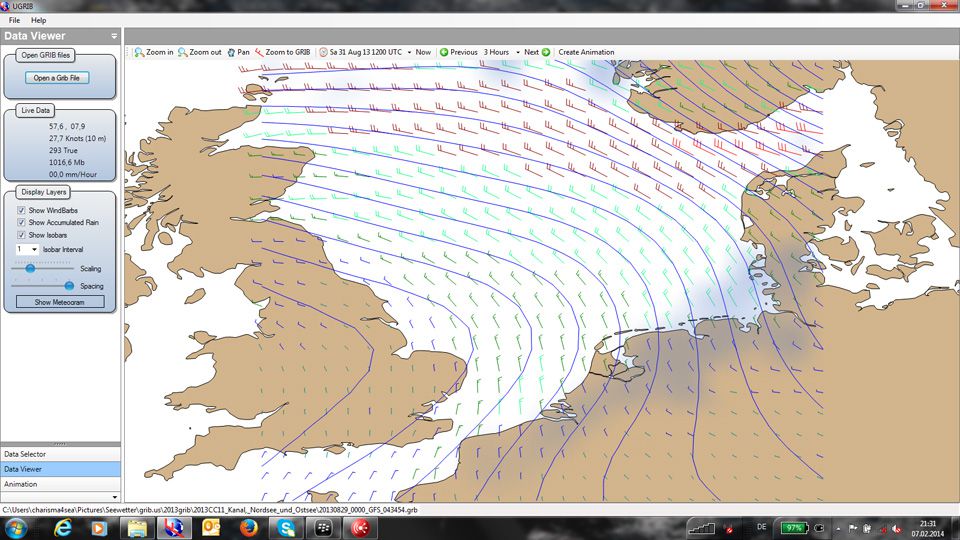Switch to Data Selector pane
This screenshot has height=540, width=960.
tap(60, 454)
